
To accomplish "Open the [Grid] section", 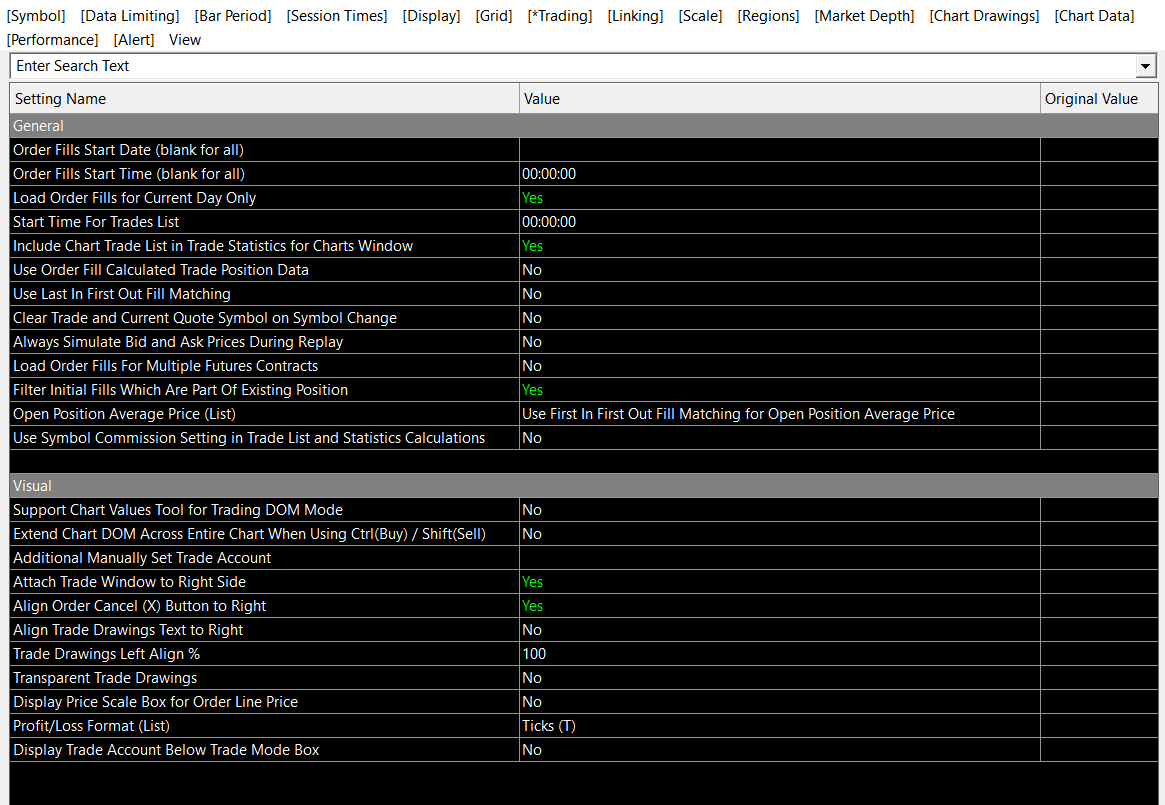I will coord(493,16).
